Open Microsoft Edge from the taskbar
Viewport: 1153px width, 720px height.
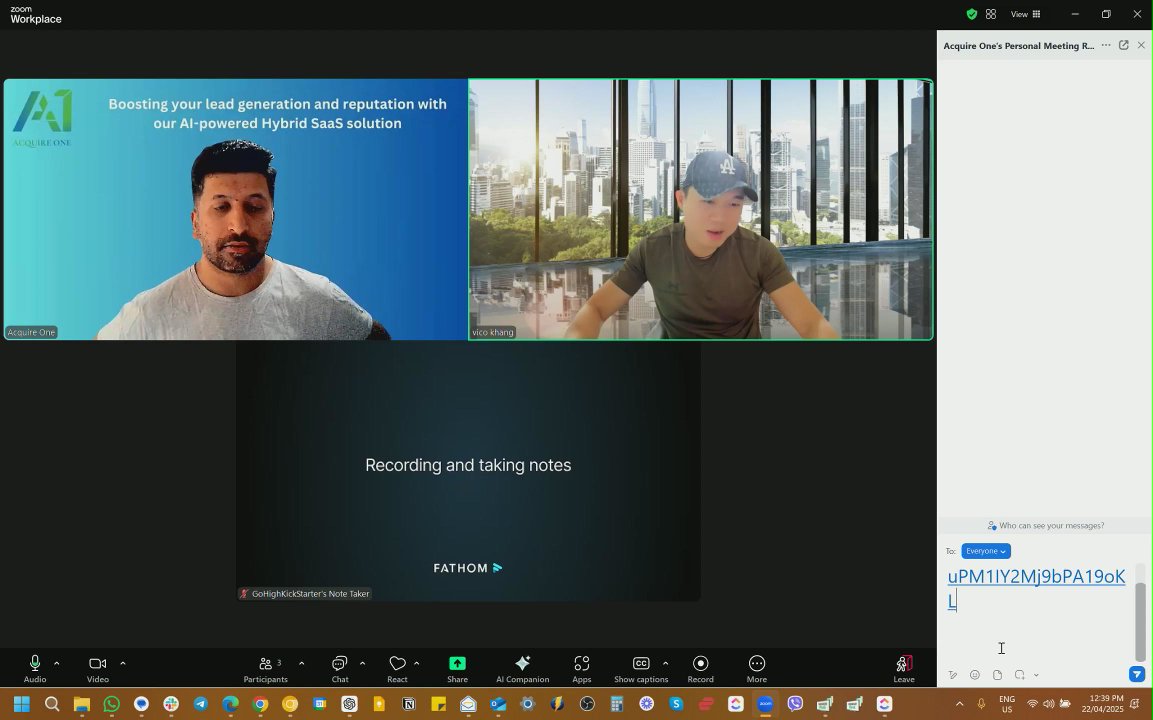click(230, 705)
